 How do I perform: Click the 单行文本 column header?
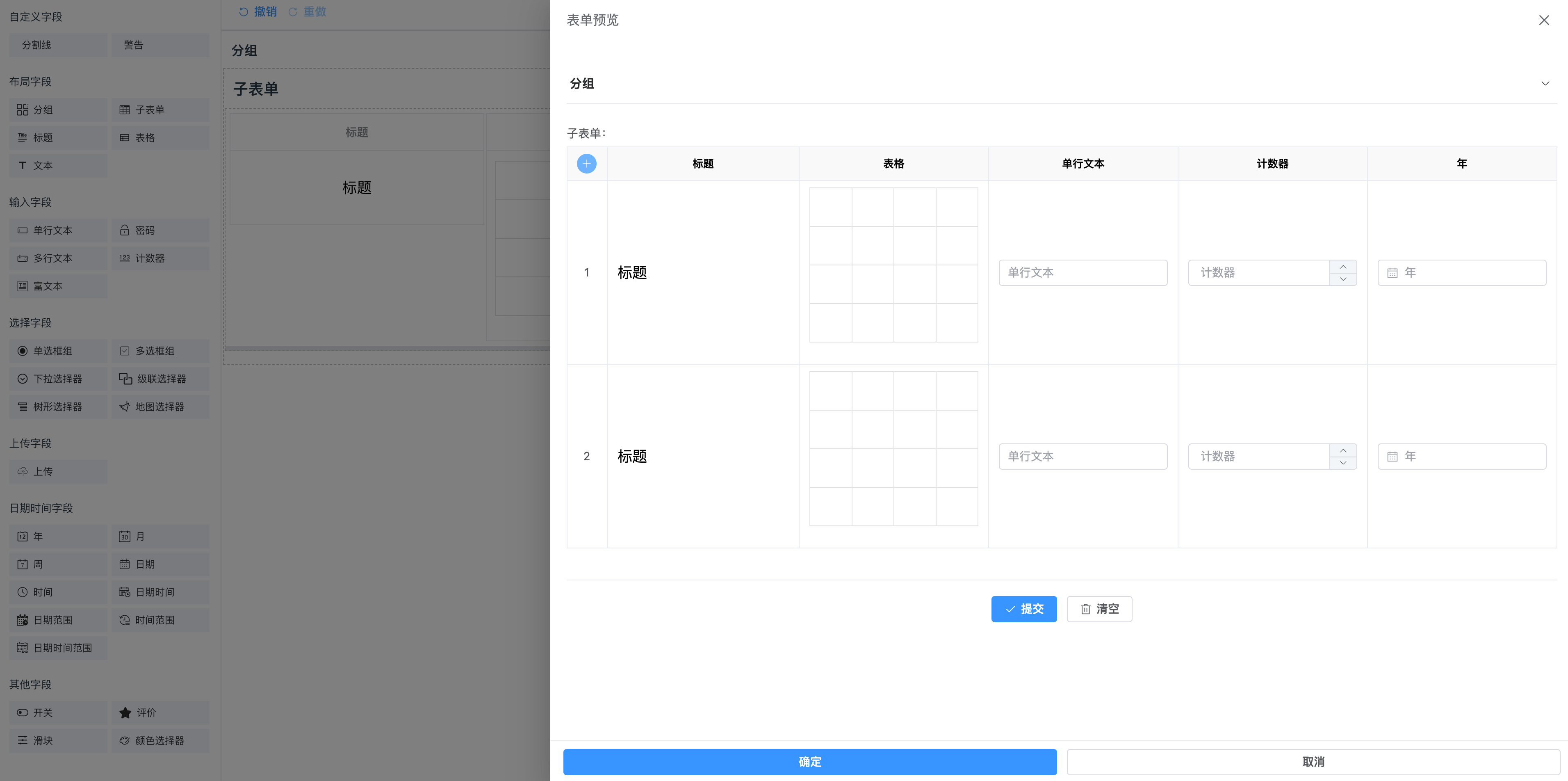tap(1083, 164)
